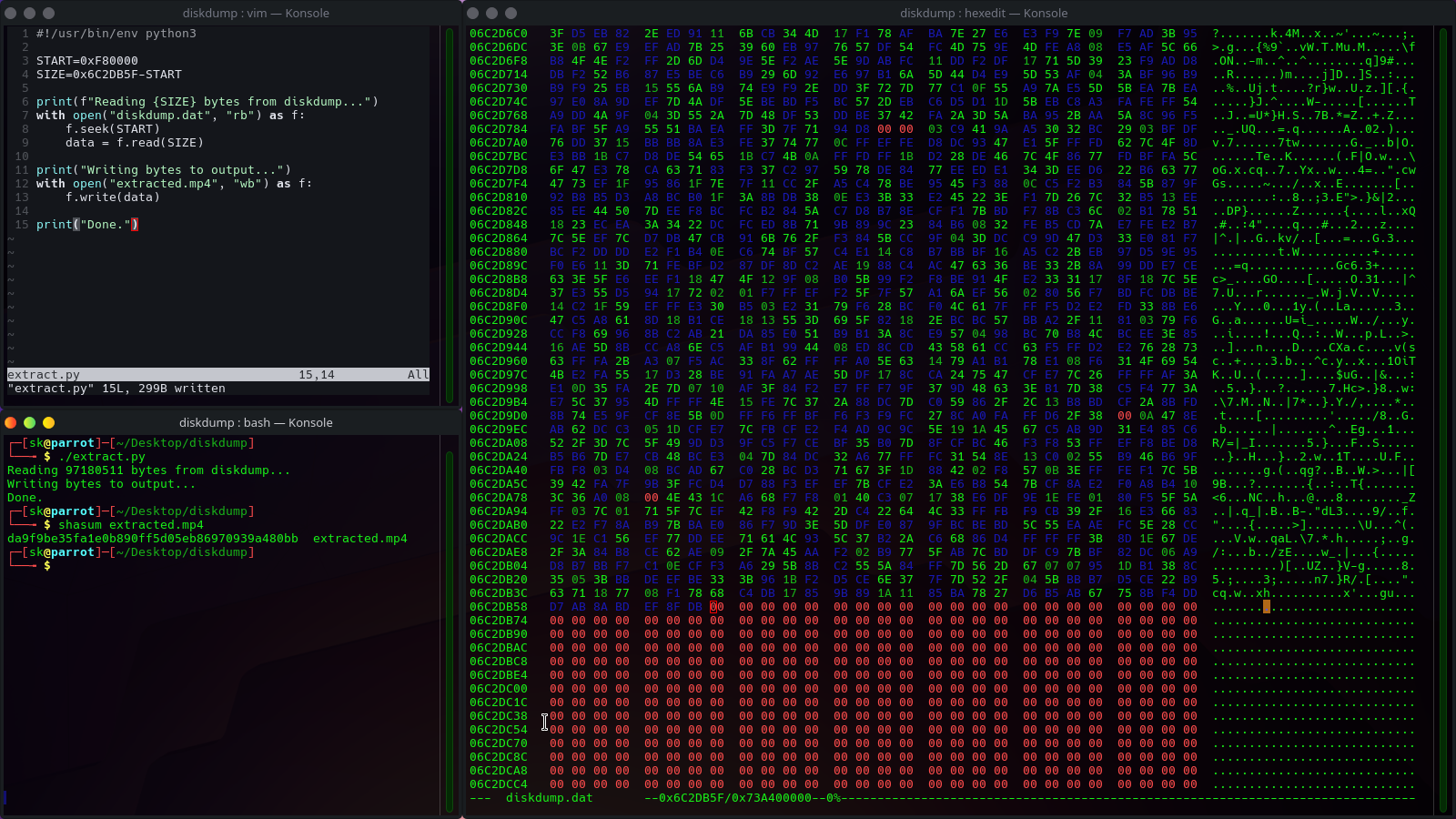Click the yellow button on the bash Konsole title bar
The image size is (1456, 819).
pos(48,422)
